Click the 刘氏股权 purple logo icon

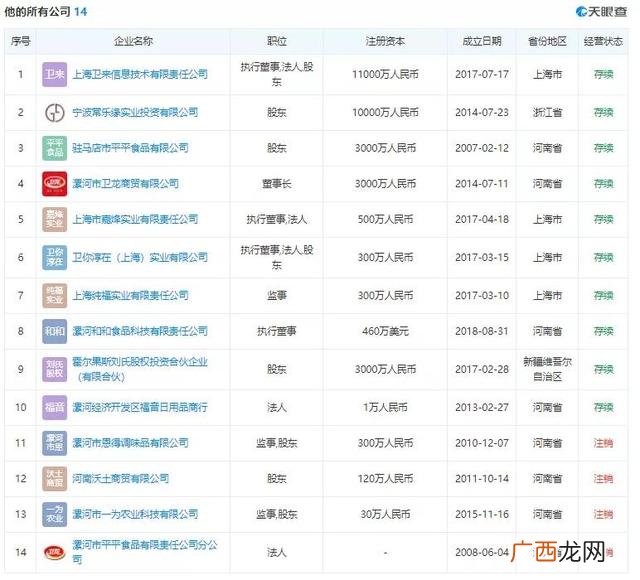pyautogui.click(x=55, y=369)
